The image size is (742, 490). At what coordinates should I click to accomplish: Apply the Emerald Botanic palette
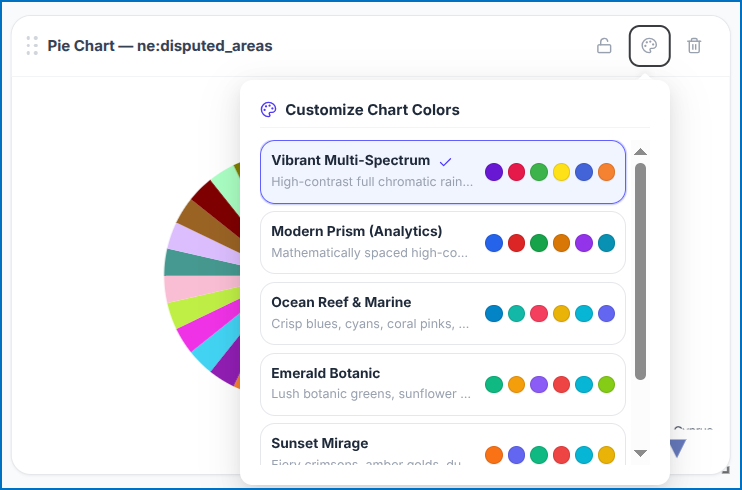coord(442,384)
